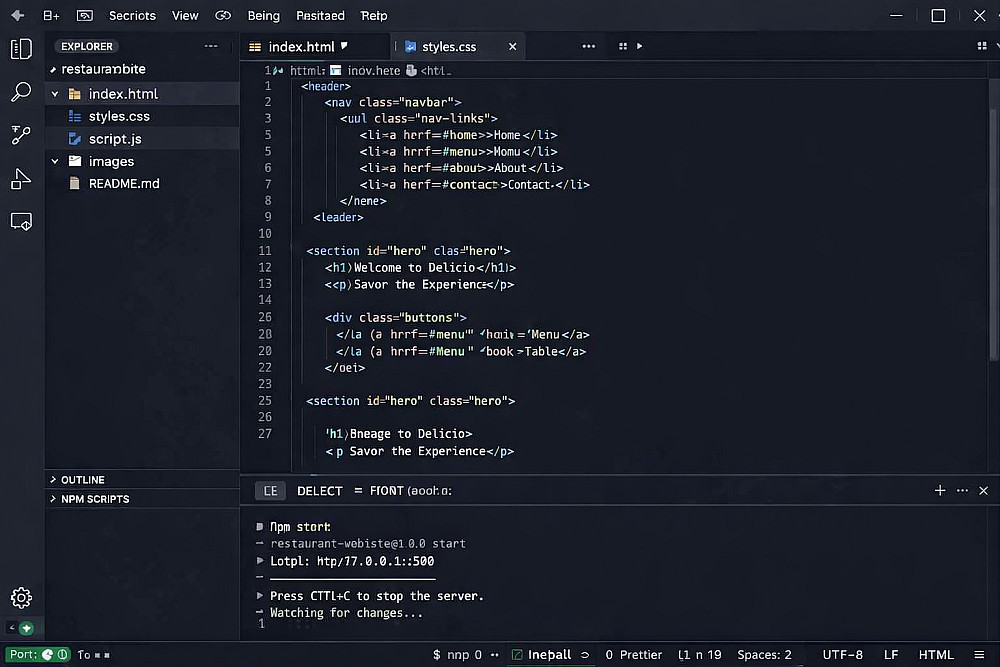Image resolution: width=1000 pixels, height=667 pixels.
Task: Select styles.css in Explorer
Action: [x=142, y=116]
